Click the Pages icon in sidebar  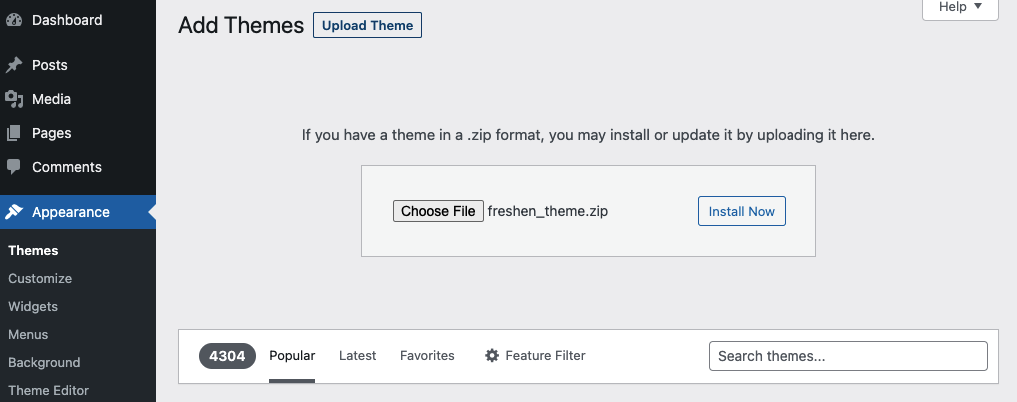click(x=14, y=133)
